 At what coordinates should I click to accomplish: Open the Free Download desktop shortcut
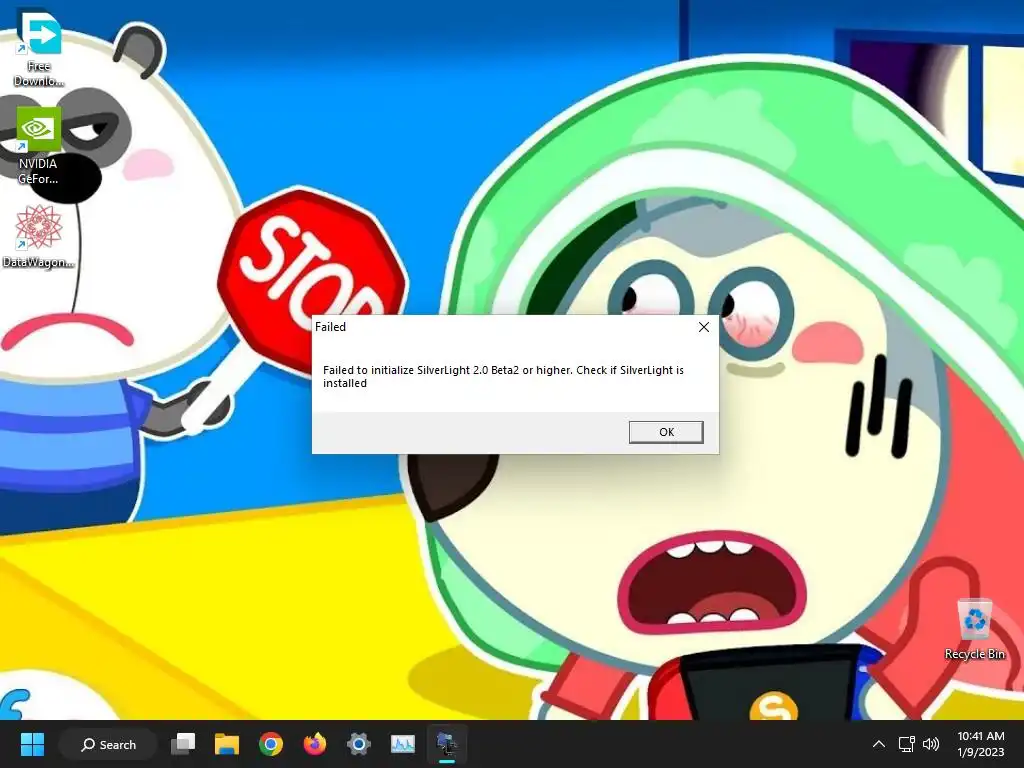point(39,47)
